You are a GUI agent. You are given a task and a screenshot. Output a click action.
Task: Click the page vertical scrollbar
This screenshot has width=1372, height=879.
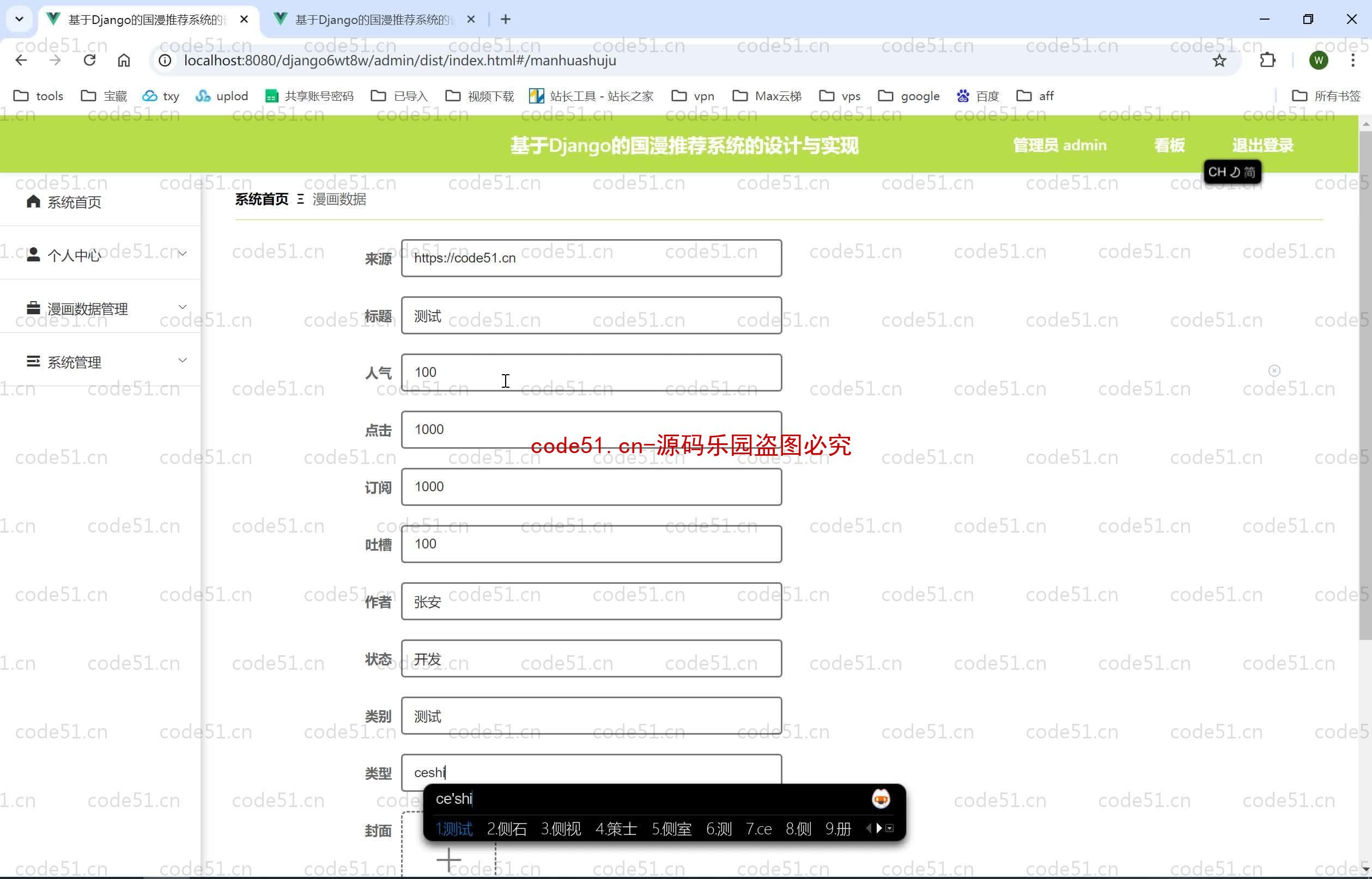pos(1365,386)
